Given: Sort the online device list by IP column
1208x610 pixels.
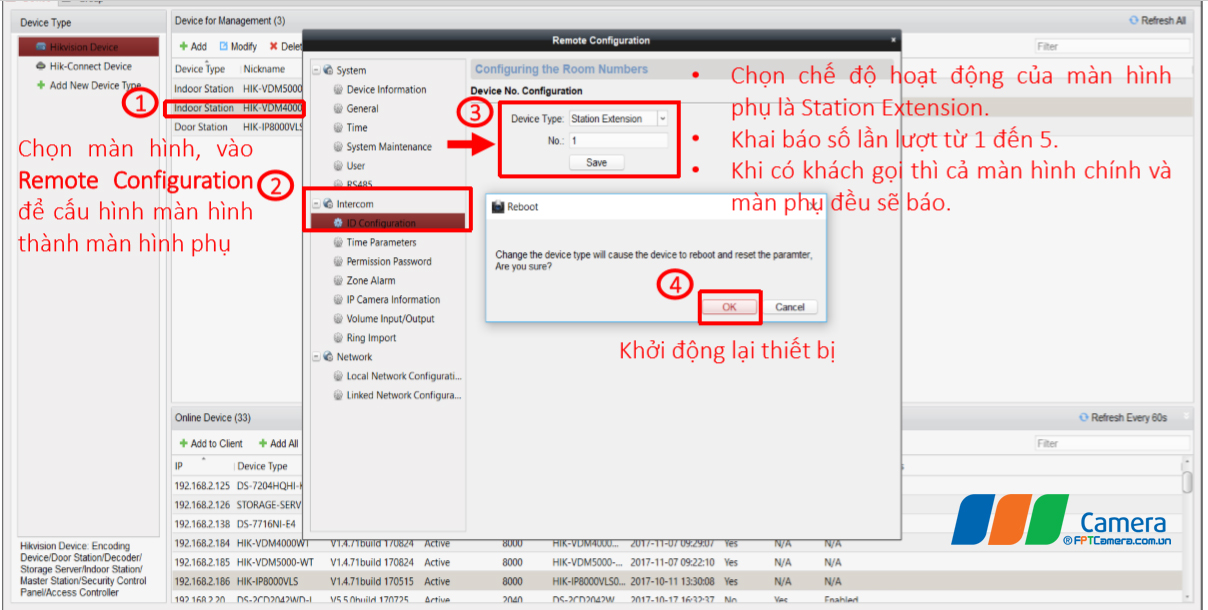Looking at the screenshot, I should (x=203, y=466).
